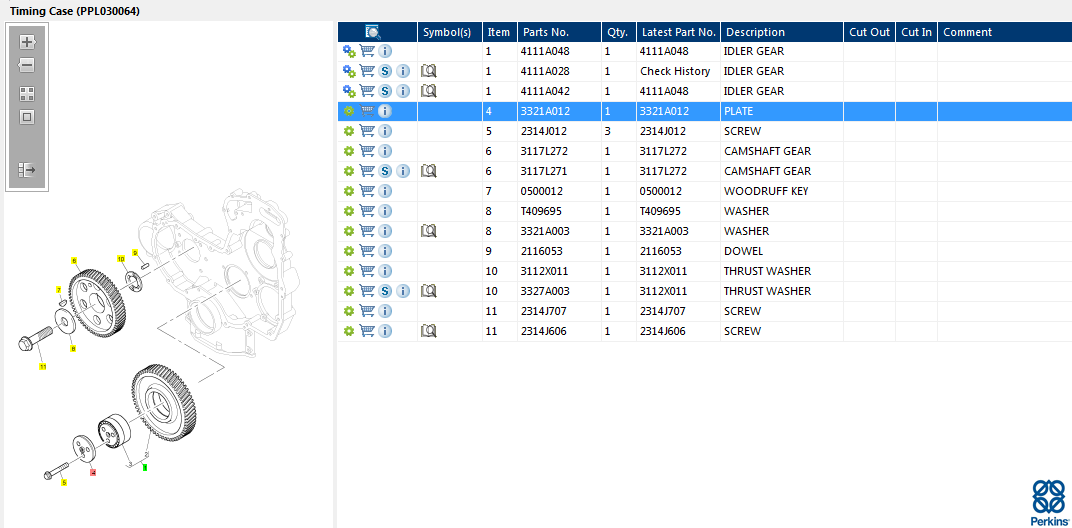
Task: Click Check History latest part link
Action: (675, 71)
